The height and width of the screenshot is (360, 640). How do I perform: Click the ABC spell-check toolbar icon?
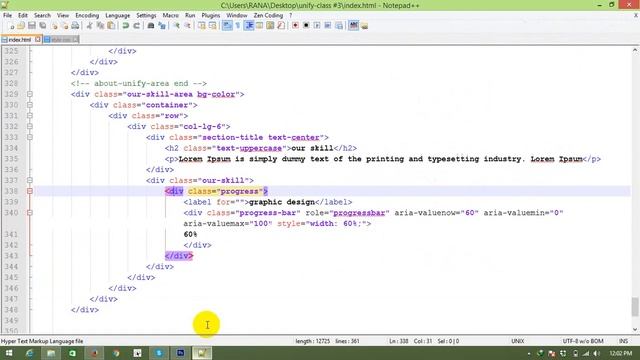(353, 26)
